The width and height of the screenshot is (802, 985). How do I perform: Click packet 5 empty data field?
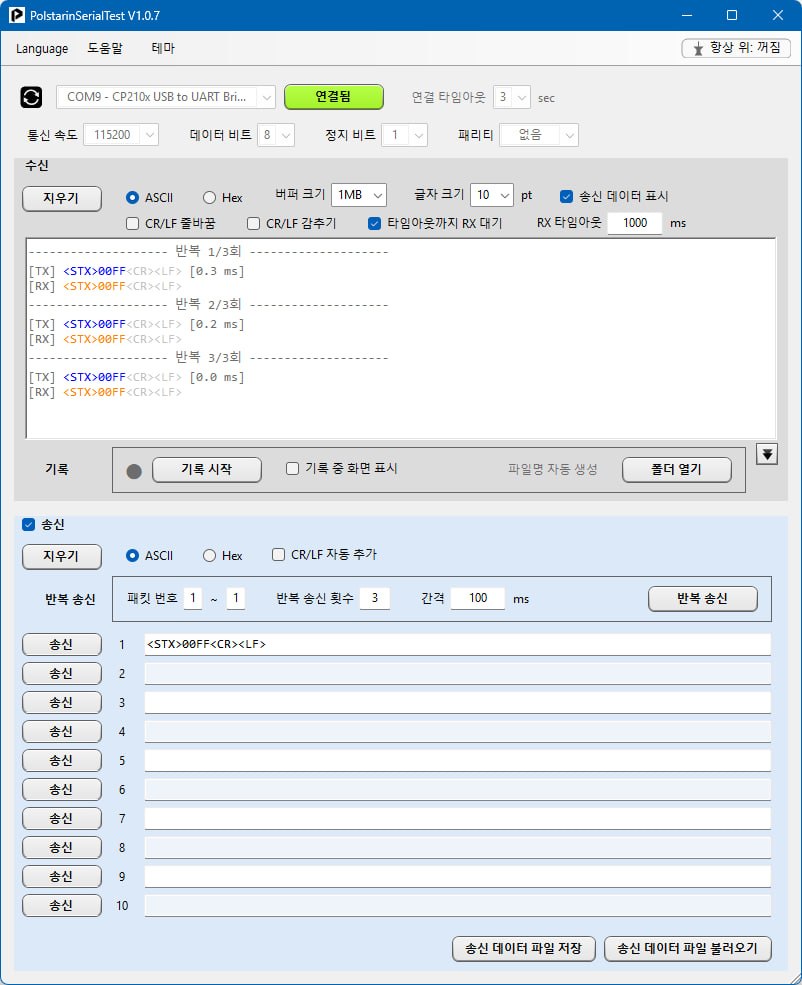(x=457, y=761)
